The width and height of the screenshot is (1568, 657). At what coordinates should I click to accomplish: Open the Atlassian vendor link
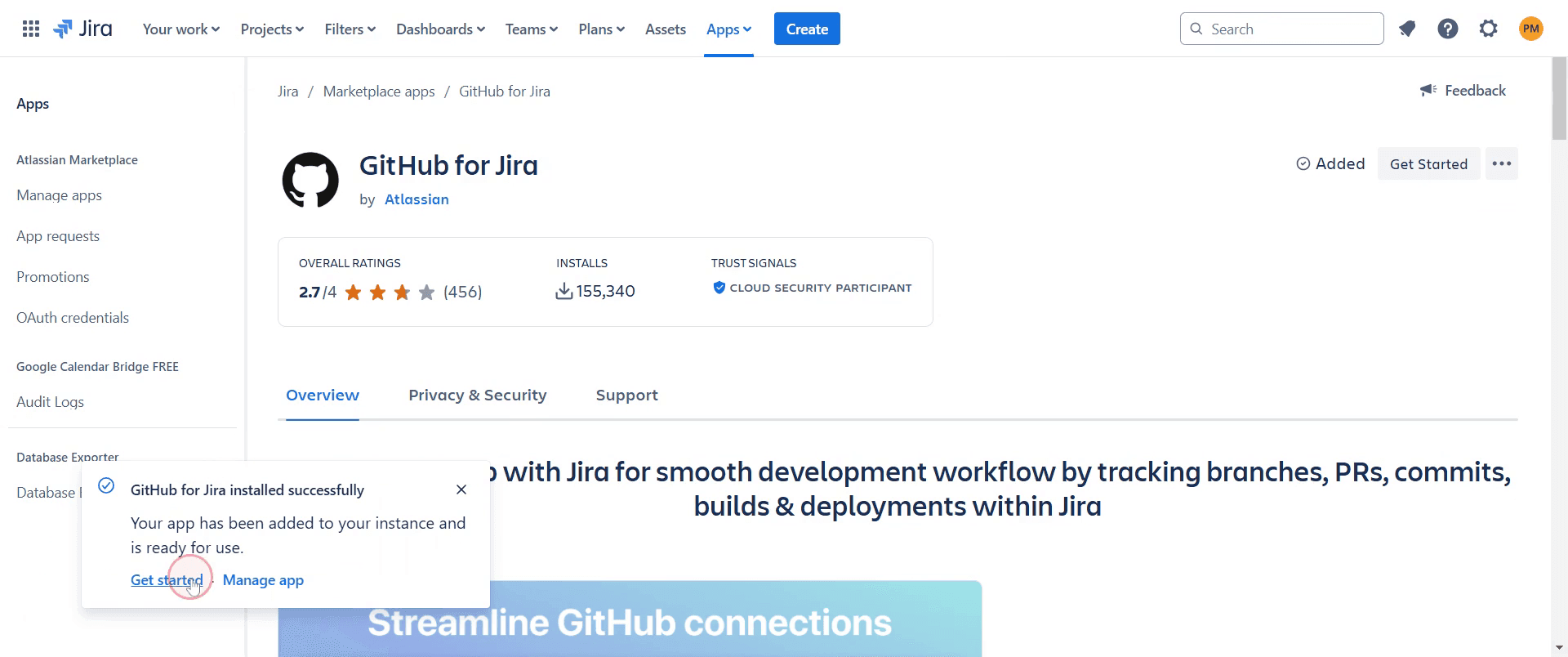[416, 199]
